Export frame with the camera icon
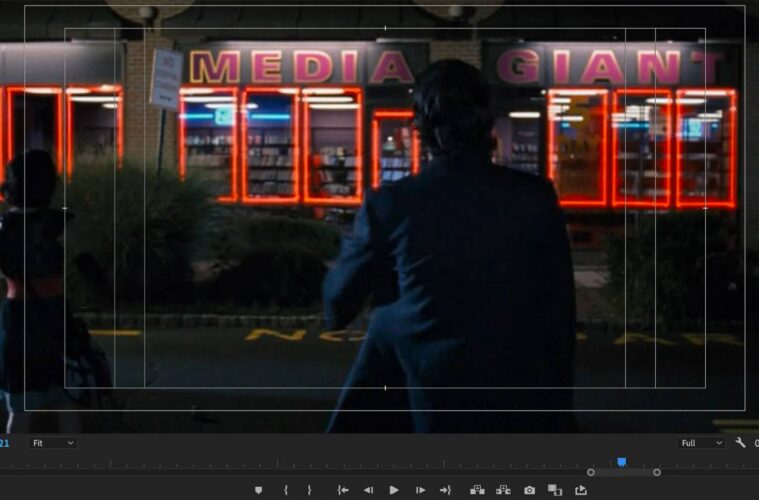 point(529,490)
